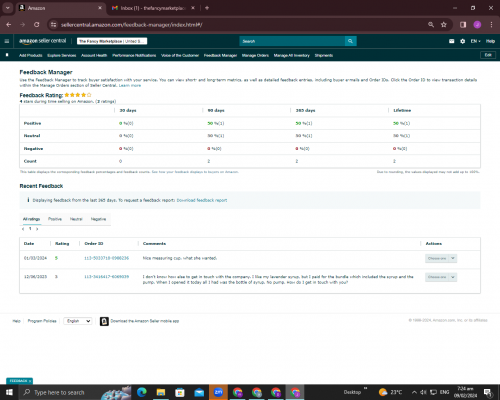
Task: Expand the EN language dropdown in header
Action: (x=475, y=41)
